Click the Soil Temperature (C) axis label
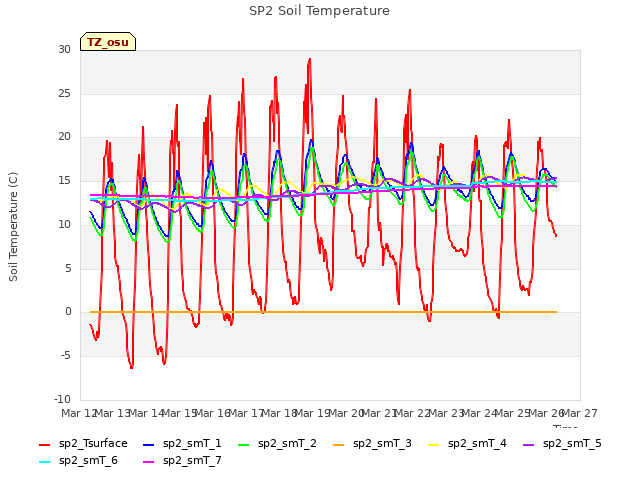The height and width of the screenshot is (480, 640). point(13,227)
